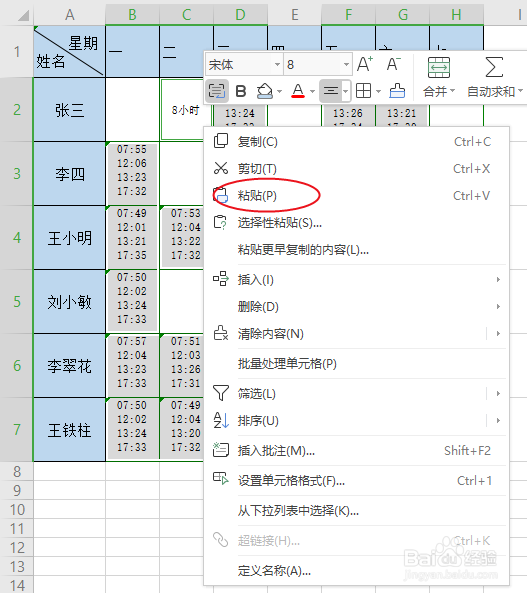This screenshot has height=593, width=527.
Task: Click the Filter funnel icon
Action: (221, 393)
